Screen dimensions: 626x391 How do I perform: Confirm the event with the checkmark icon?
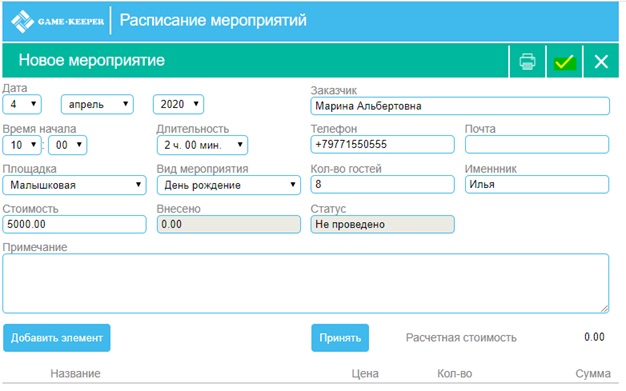pyautogui.click(x=564, y=62)
